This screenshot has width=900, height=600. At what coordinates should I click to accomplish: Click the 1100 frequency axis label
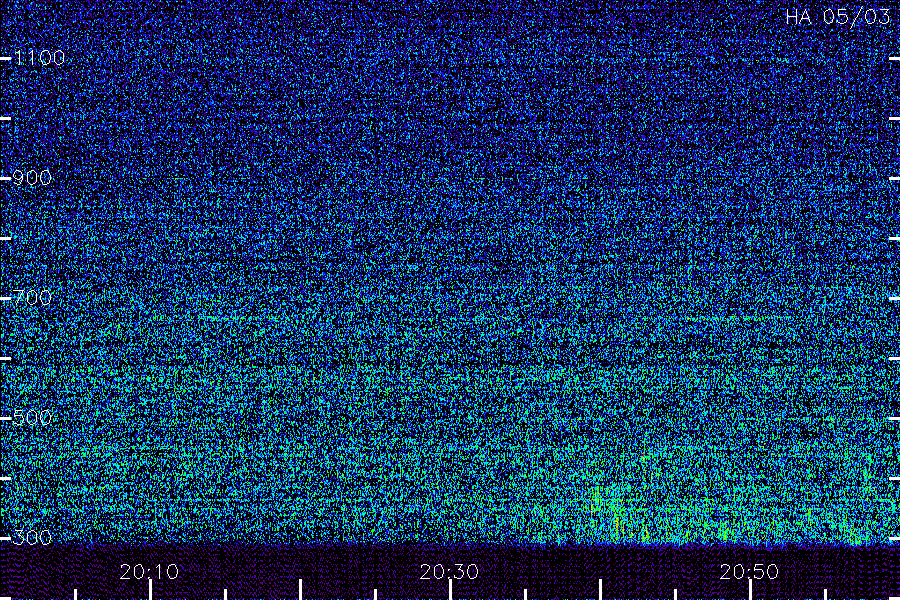point(39,58)
